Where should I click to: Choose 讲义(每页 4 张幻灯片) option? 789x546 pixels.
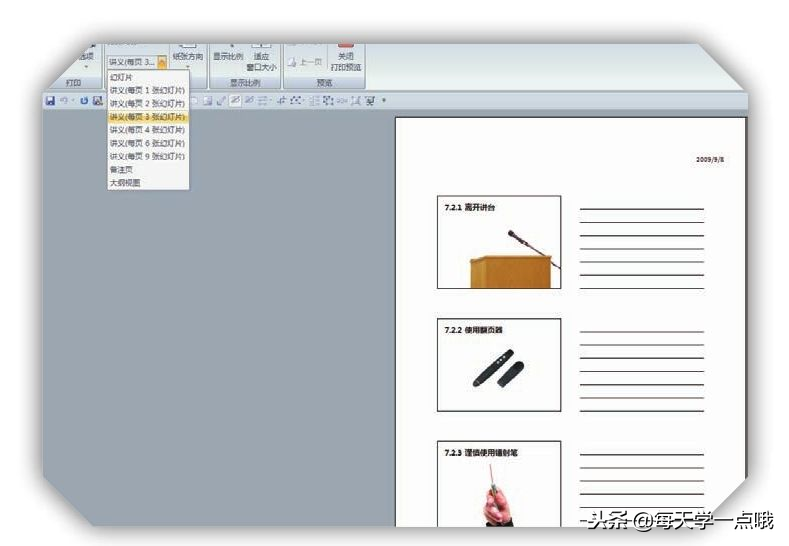(x=148, y=130)
